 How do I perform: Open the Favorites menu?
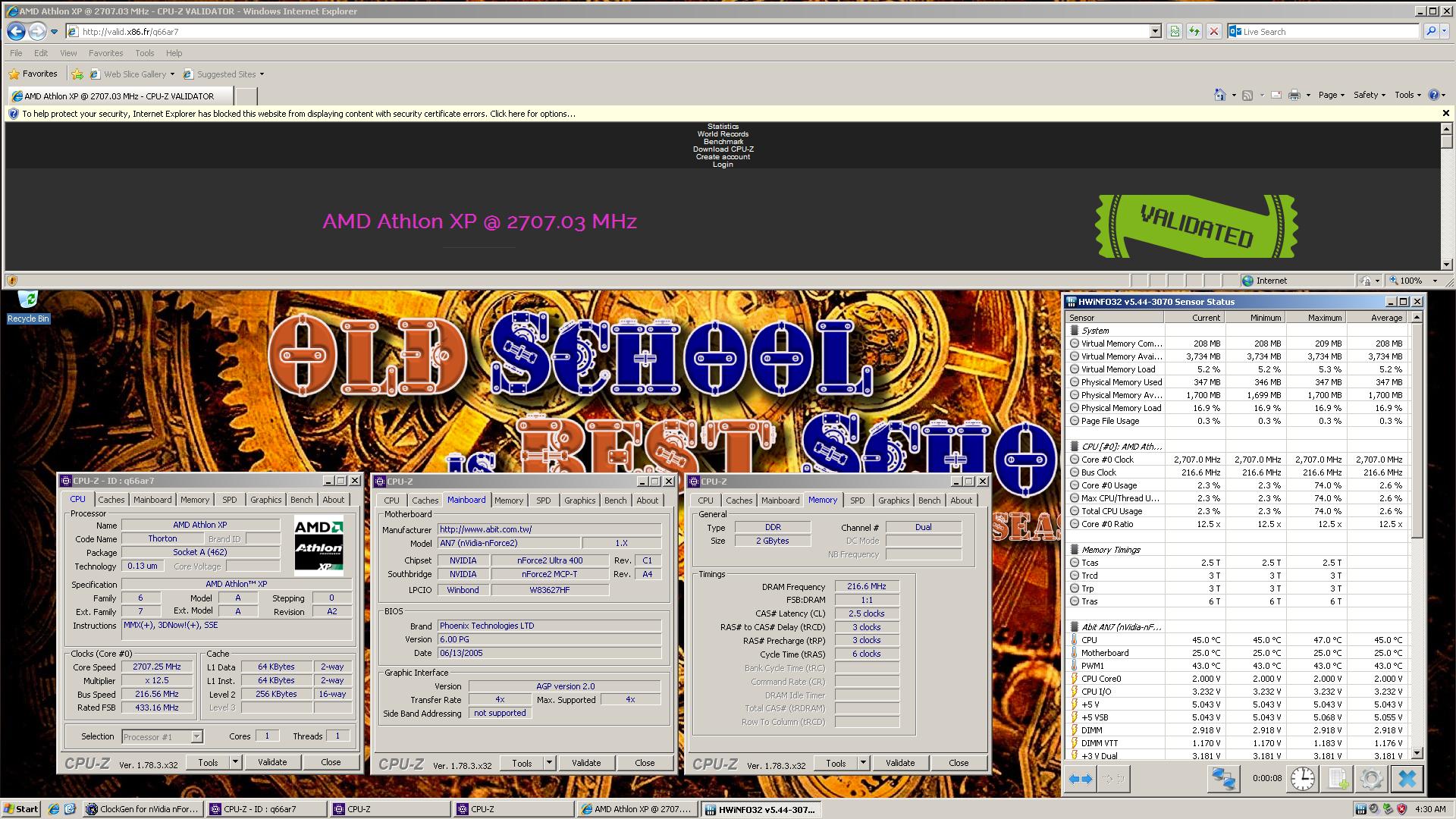[105, 53]
